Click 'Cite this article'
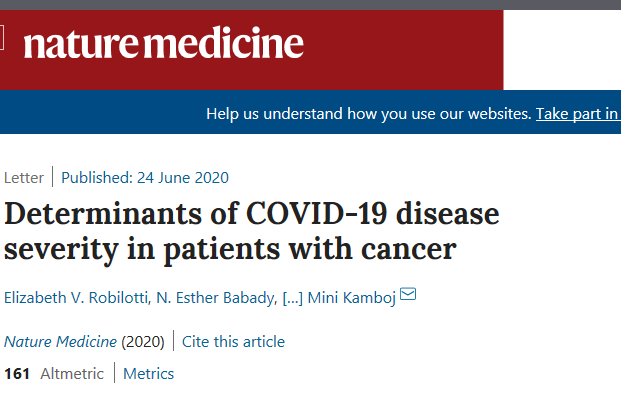The width and height of the screenshot is (621, 413). coord(235,341)
